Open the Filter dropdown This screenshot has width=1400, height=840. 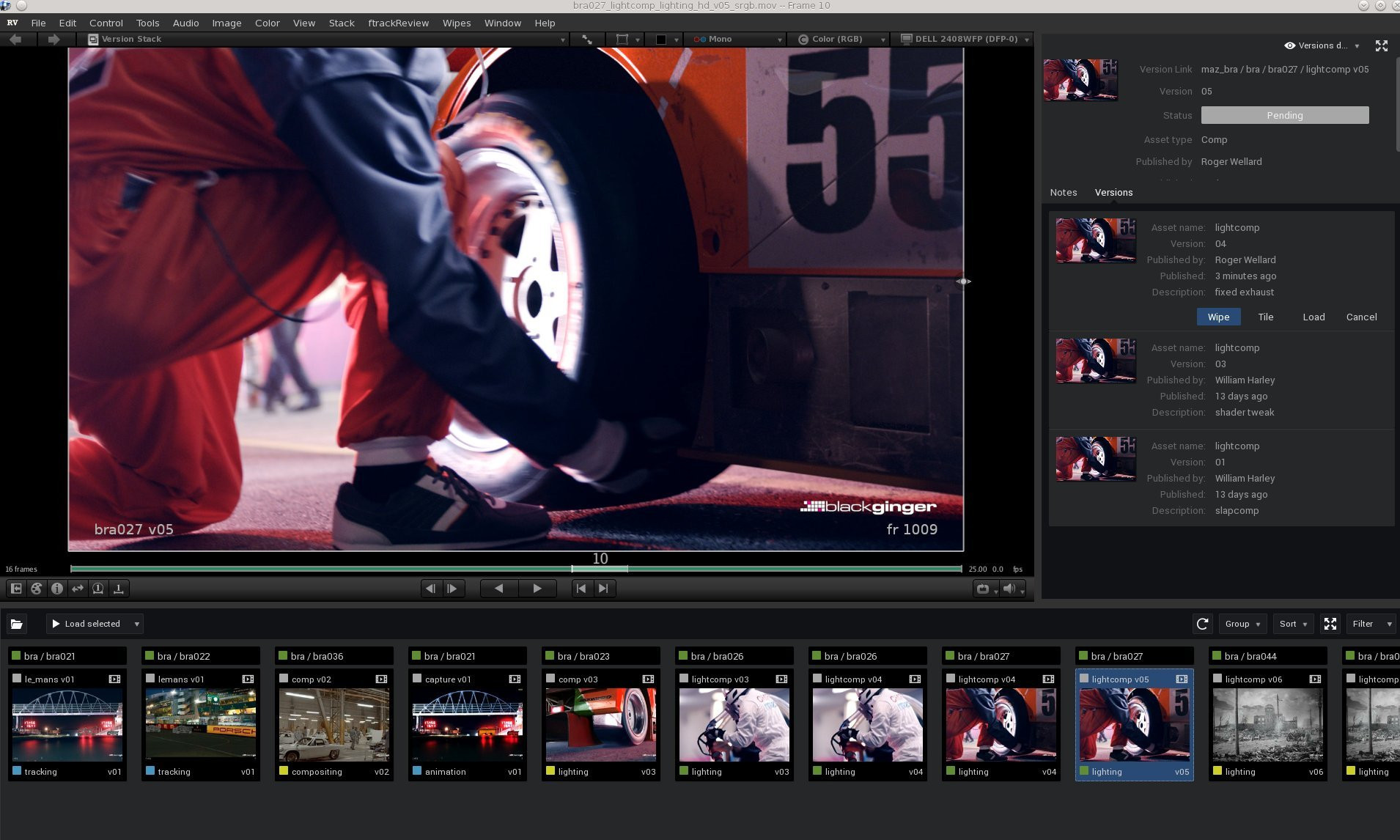tap(1372, 624)
